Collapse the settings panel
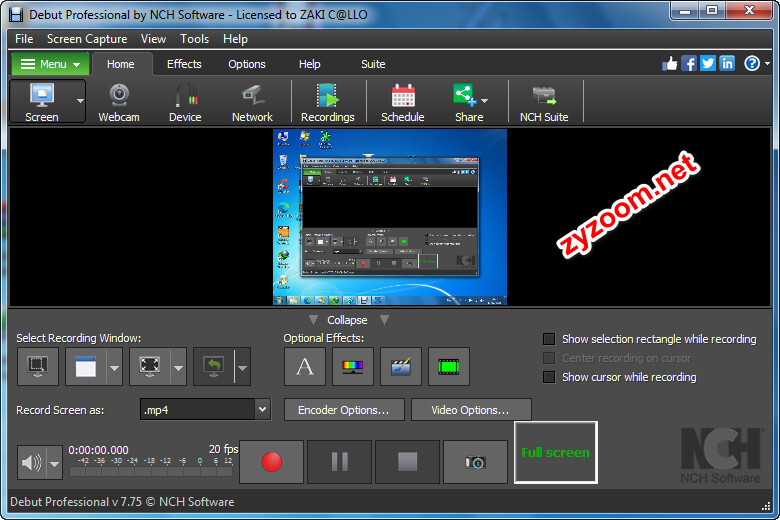 pos(347,320)
